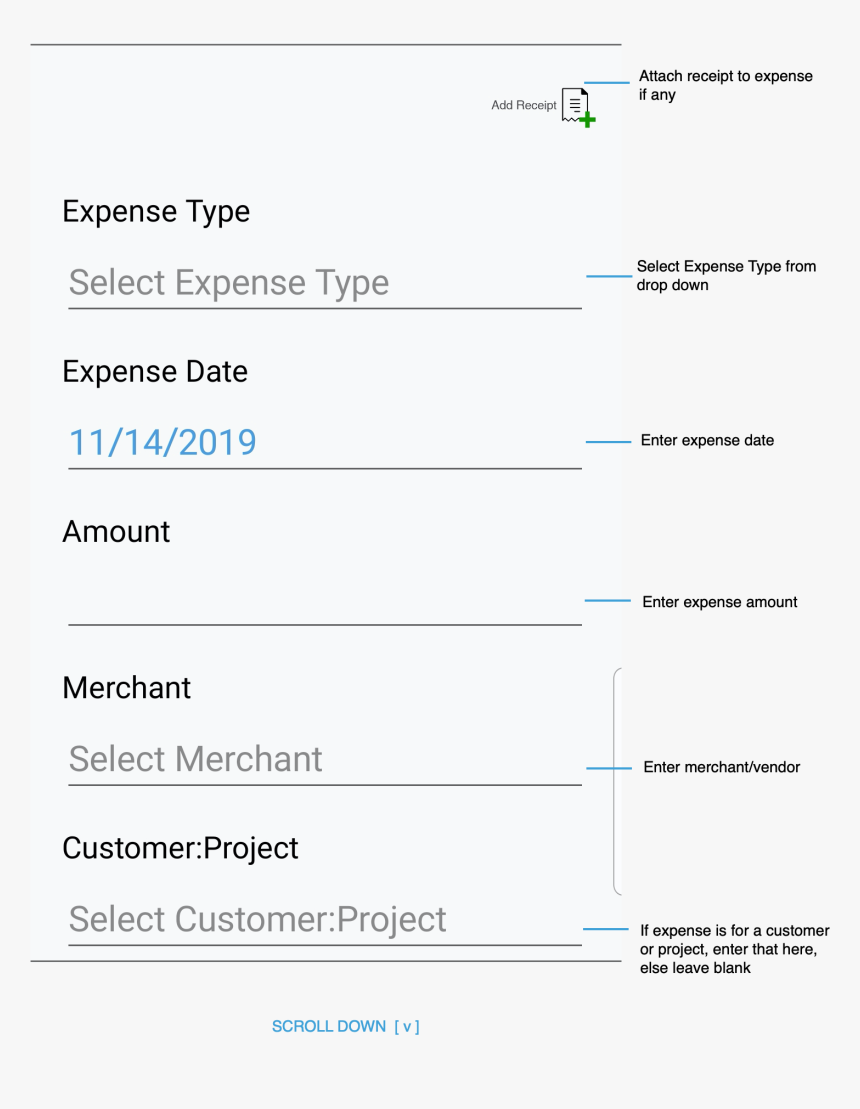860x1109 pixels.
Task: Open the Select Merchant dropdown
Action: 325,760
